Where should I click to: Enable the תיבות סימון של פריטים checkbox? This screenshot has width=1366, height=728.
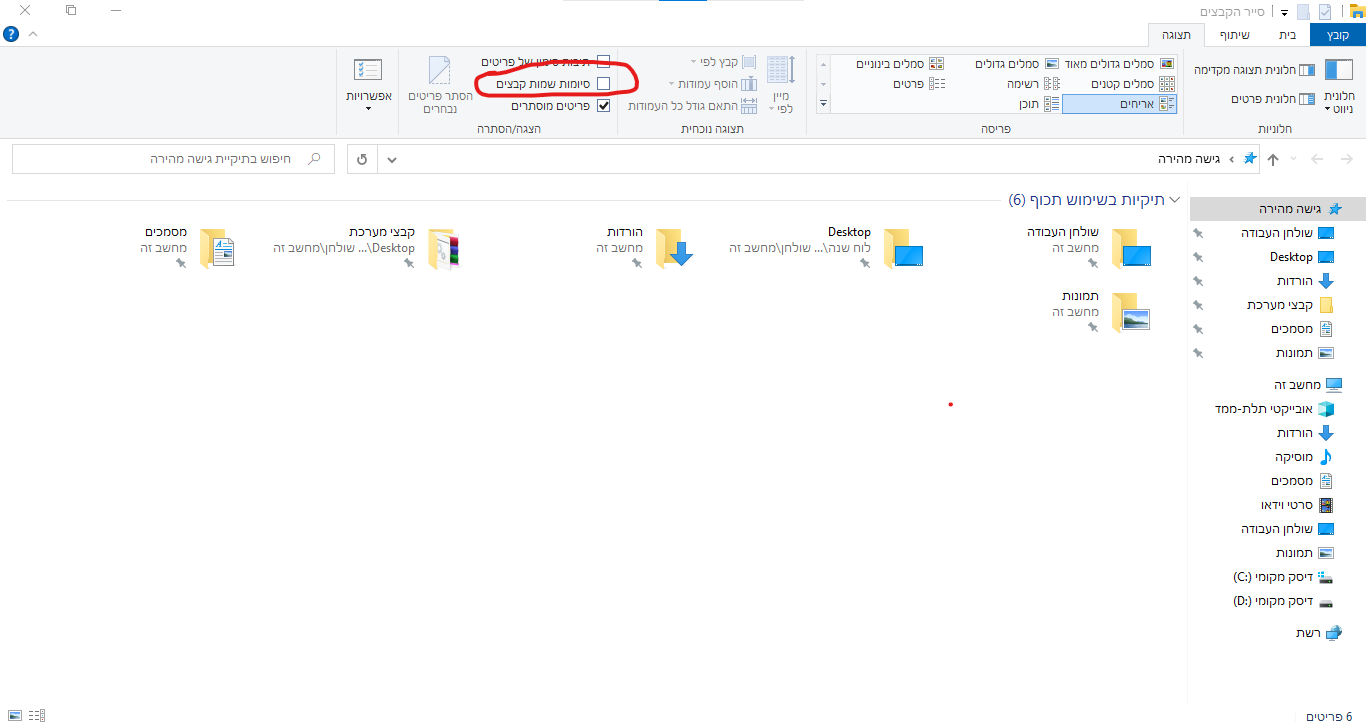pyautogui.click(x=603, y=62)
